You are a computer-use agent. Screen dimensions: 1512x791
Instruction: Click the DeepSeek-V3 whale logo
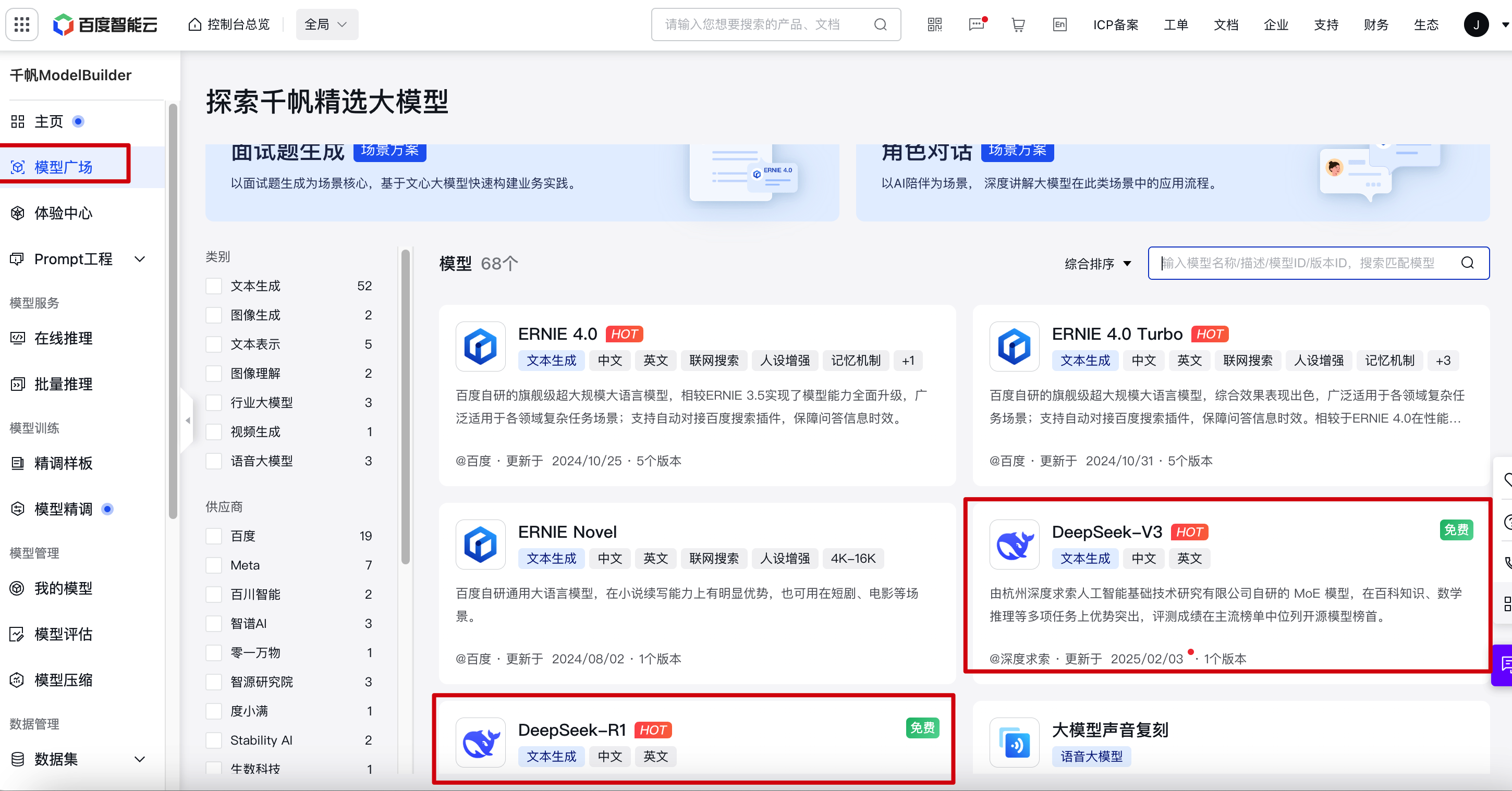click(x=1014, y=545)
